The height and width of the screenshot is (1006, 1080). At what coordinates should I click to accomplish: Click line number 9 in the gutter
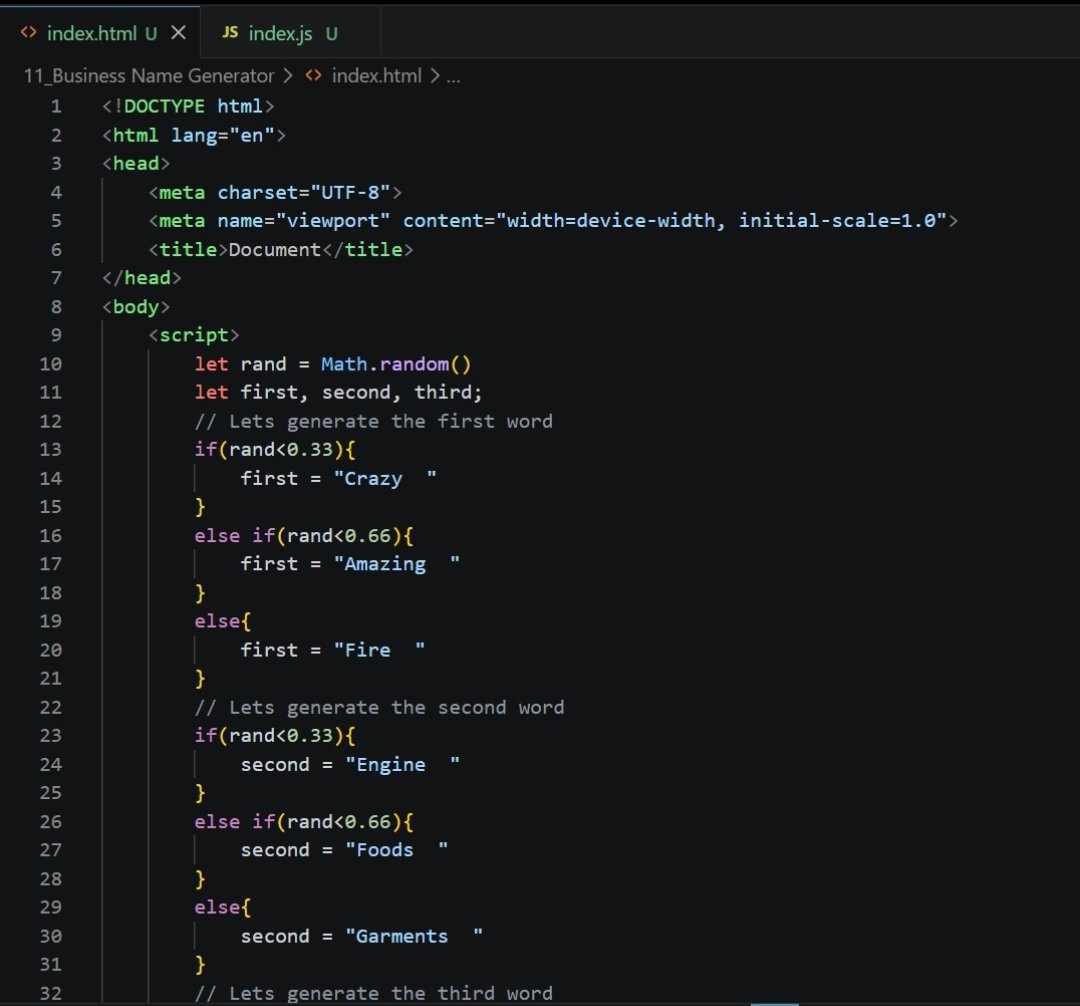click(56, 335)
